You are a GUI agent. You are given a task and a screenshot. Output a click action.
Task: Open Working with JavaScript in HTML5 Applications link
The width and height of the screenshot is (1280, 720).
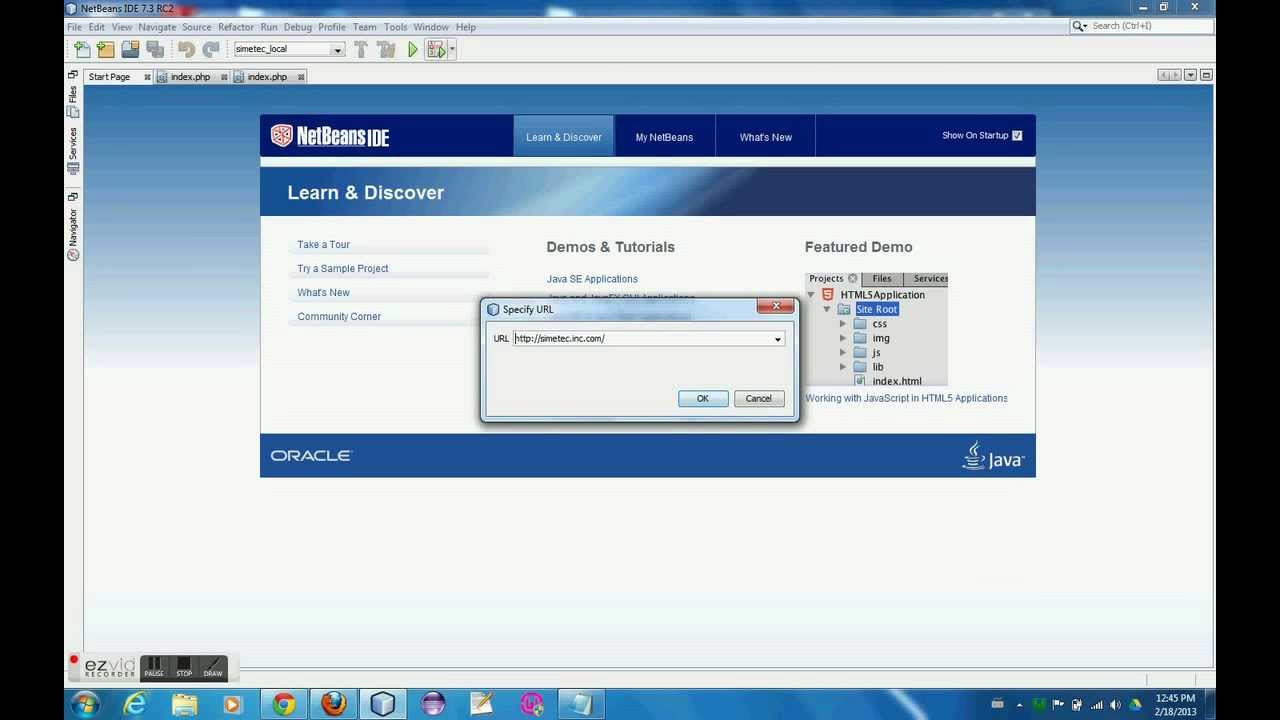tap(906, 398)
